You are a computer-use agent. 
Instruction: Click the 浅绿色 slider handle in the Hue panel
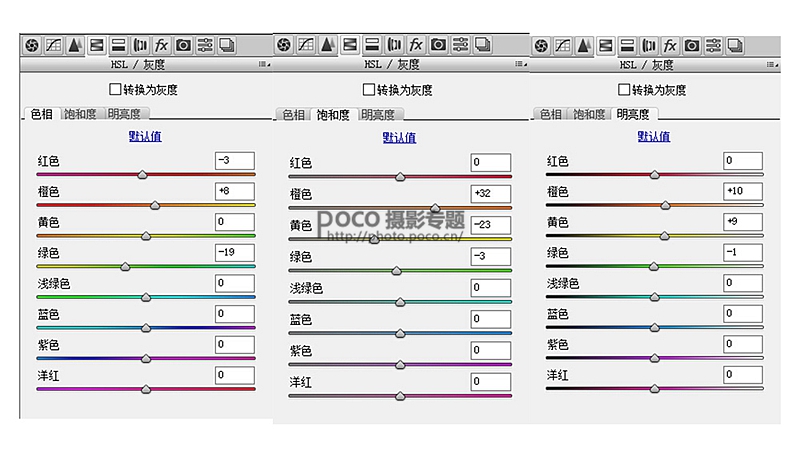pos(146,297)
